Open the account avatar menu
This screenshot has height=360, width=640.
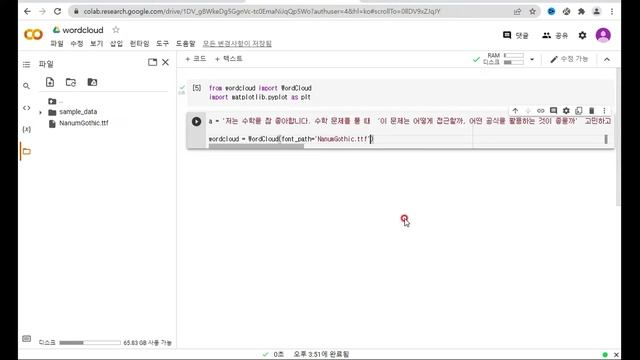(603, 35)
